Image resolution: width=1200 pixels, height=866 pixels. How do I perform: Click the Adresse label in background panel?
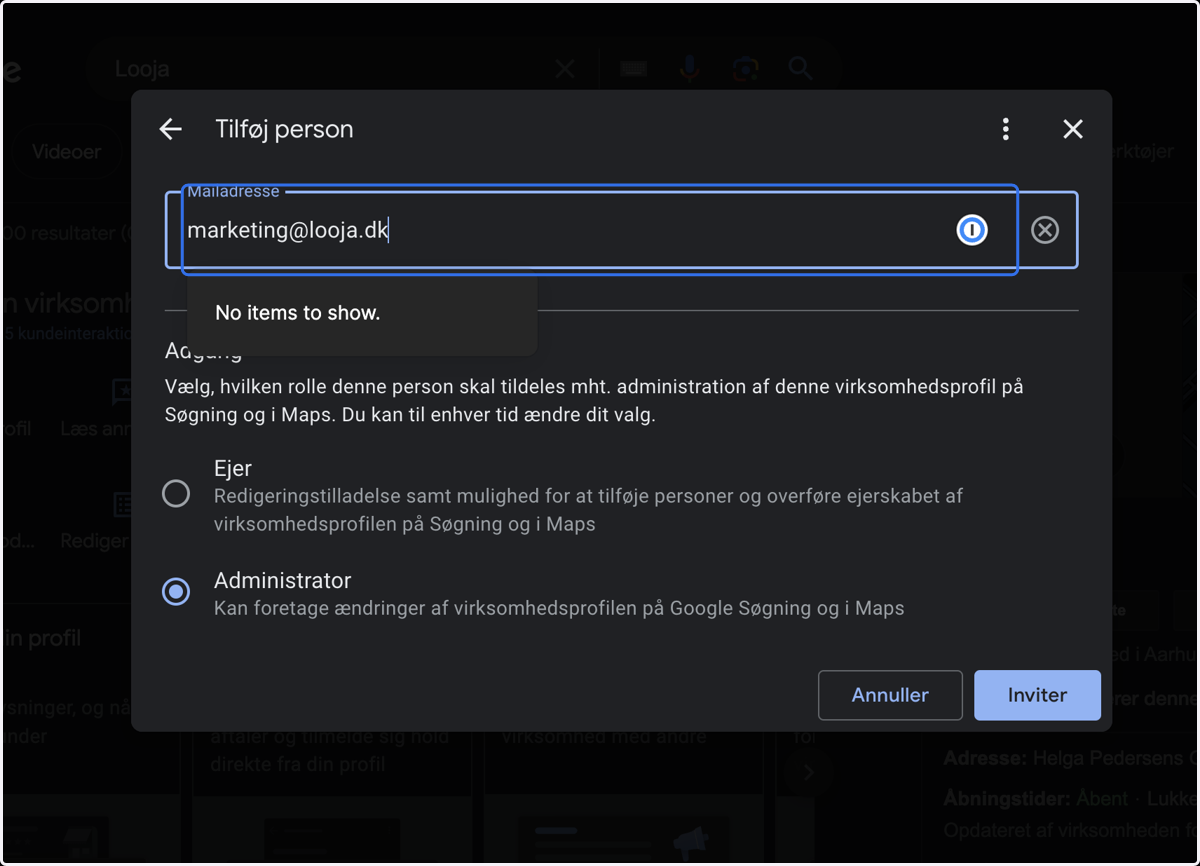coord(984,759)
